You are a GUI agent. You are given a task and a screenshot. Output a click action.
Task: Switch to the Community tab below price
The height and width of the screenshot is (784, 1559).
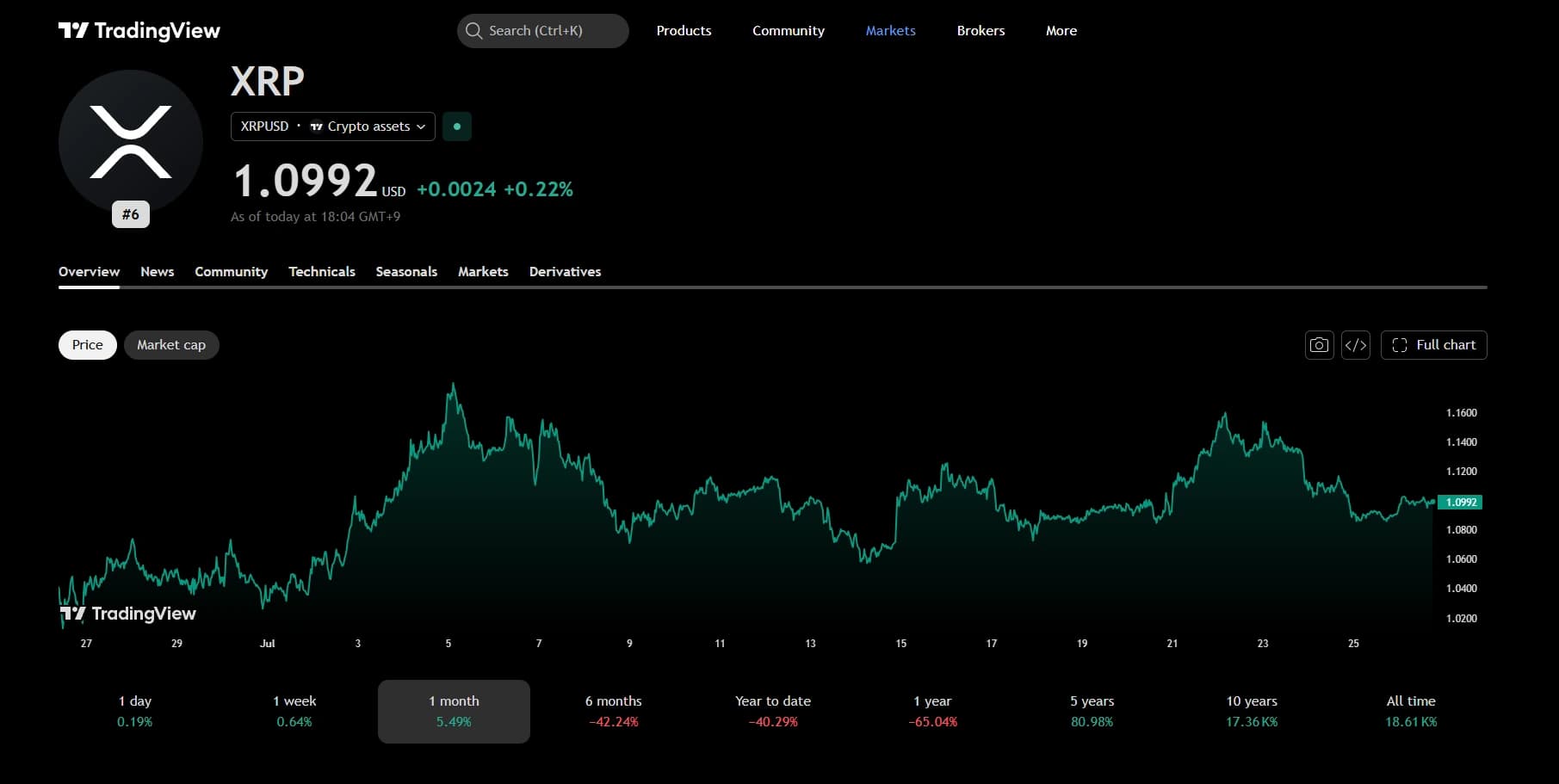click(x=232, y=272)
